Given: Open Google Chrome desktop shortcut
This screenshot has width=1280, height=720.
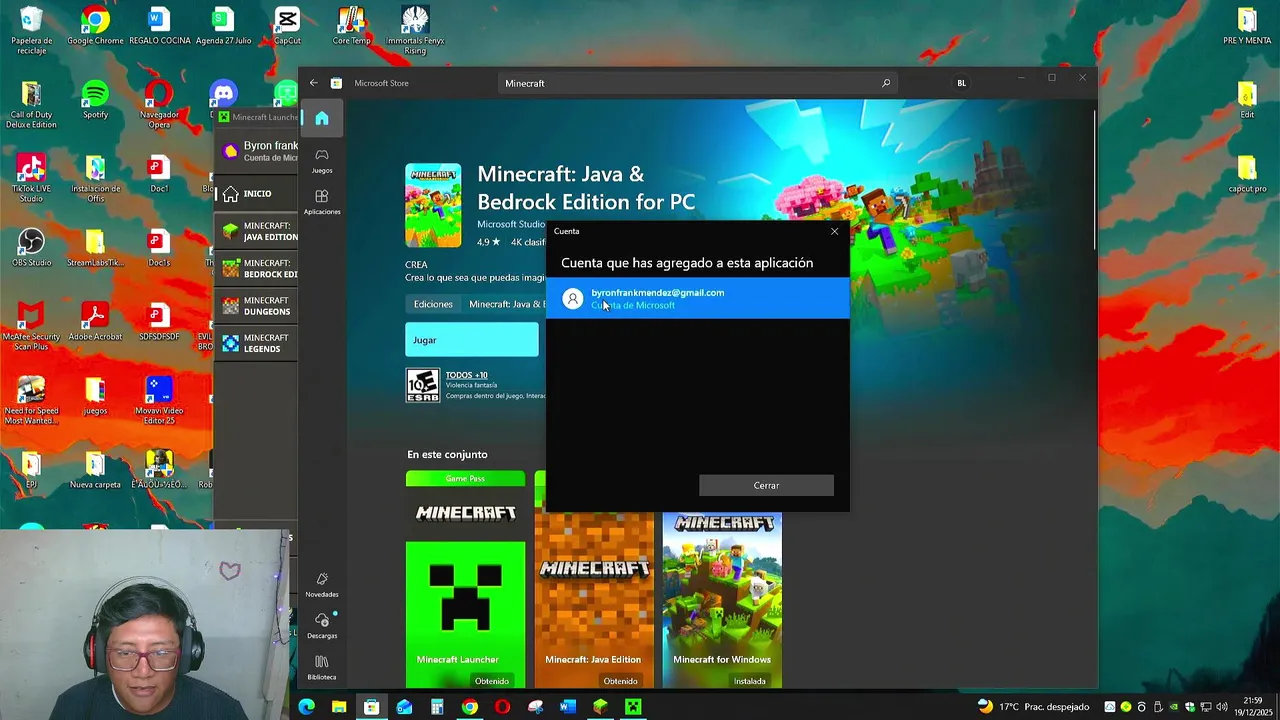Looking at the screenshot, I should (95, 27).
